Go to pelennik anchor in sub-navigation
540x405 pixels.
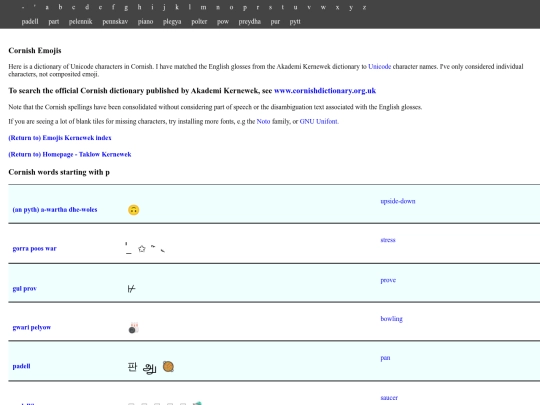[81, 21]
